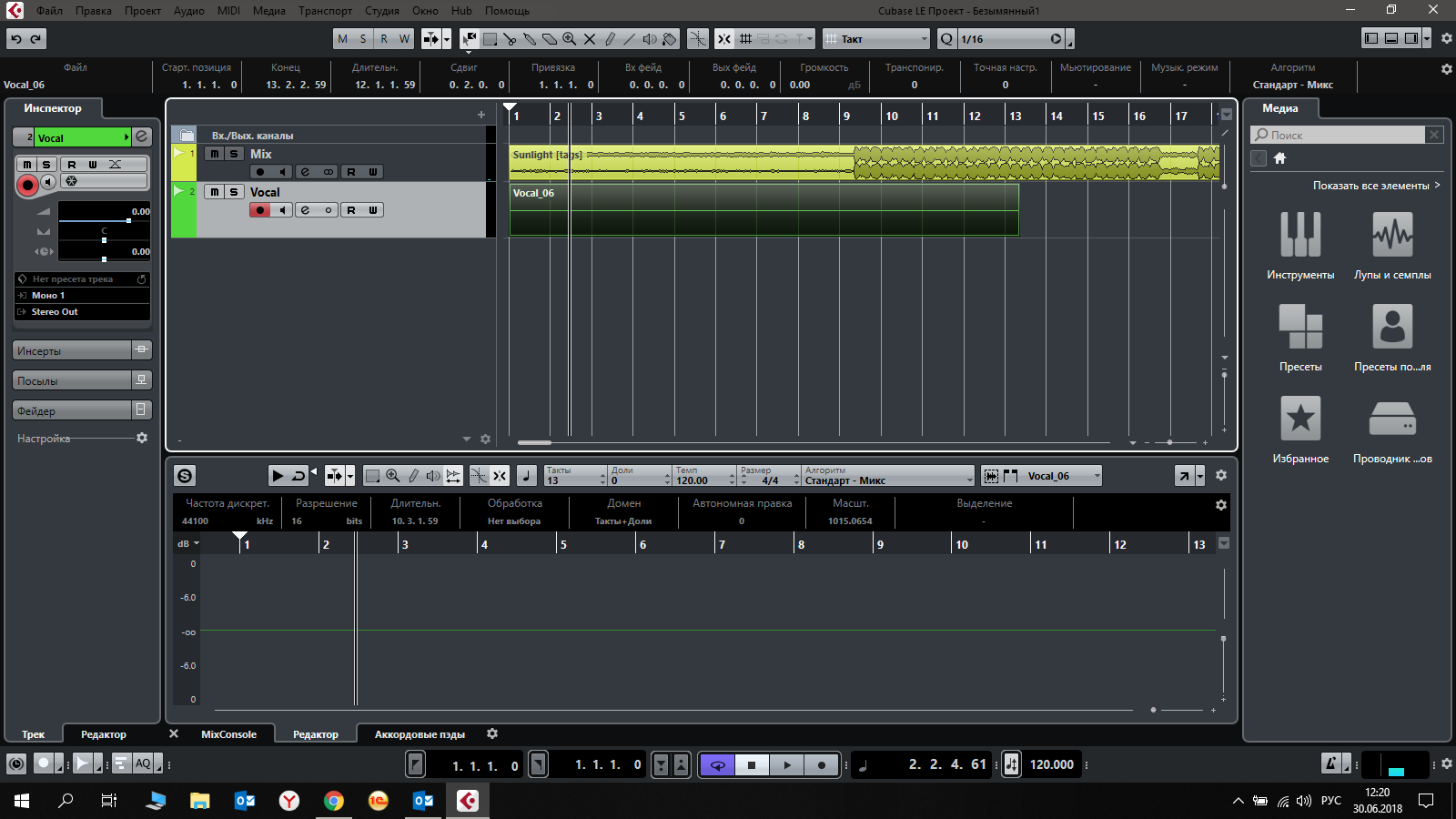Click the Sunlight audio clip on the Mix track
Viewport: 1456px width, 819px height.
pos(864,163)
